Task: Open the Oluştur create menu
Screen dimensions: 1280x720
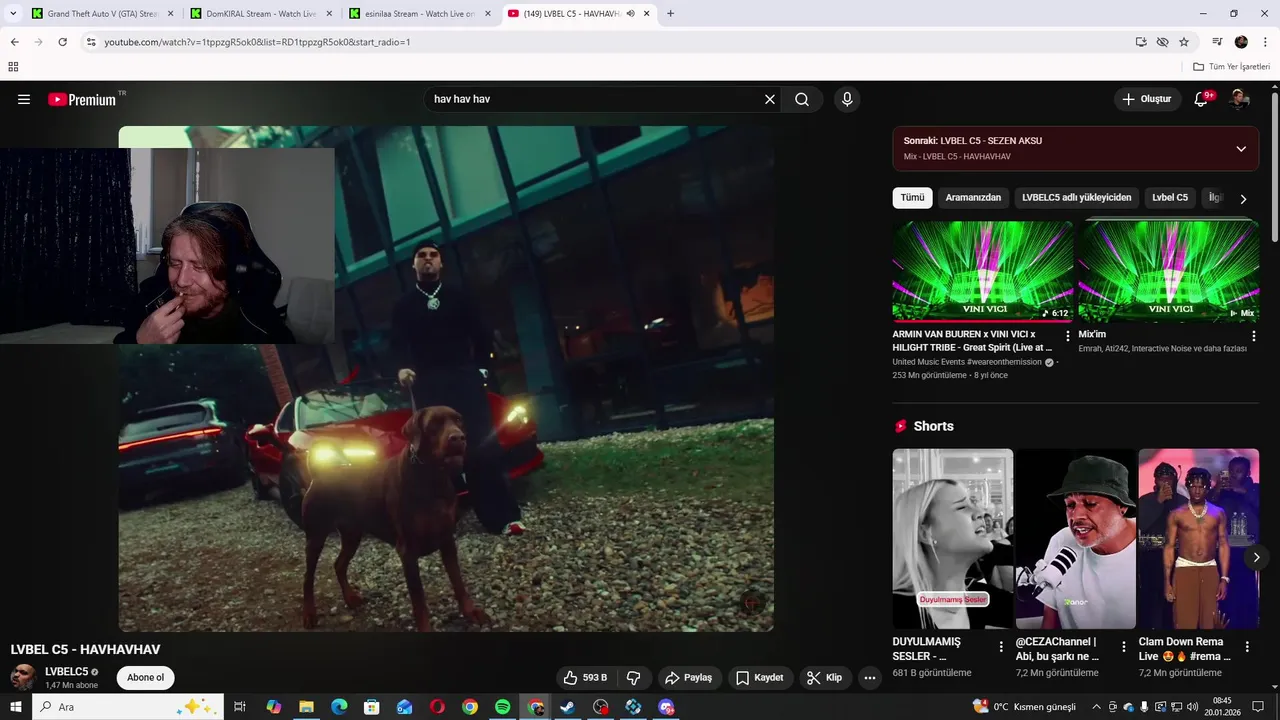Action: coord(1146,99)
